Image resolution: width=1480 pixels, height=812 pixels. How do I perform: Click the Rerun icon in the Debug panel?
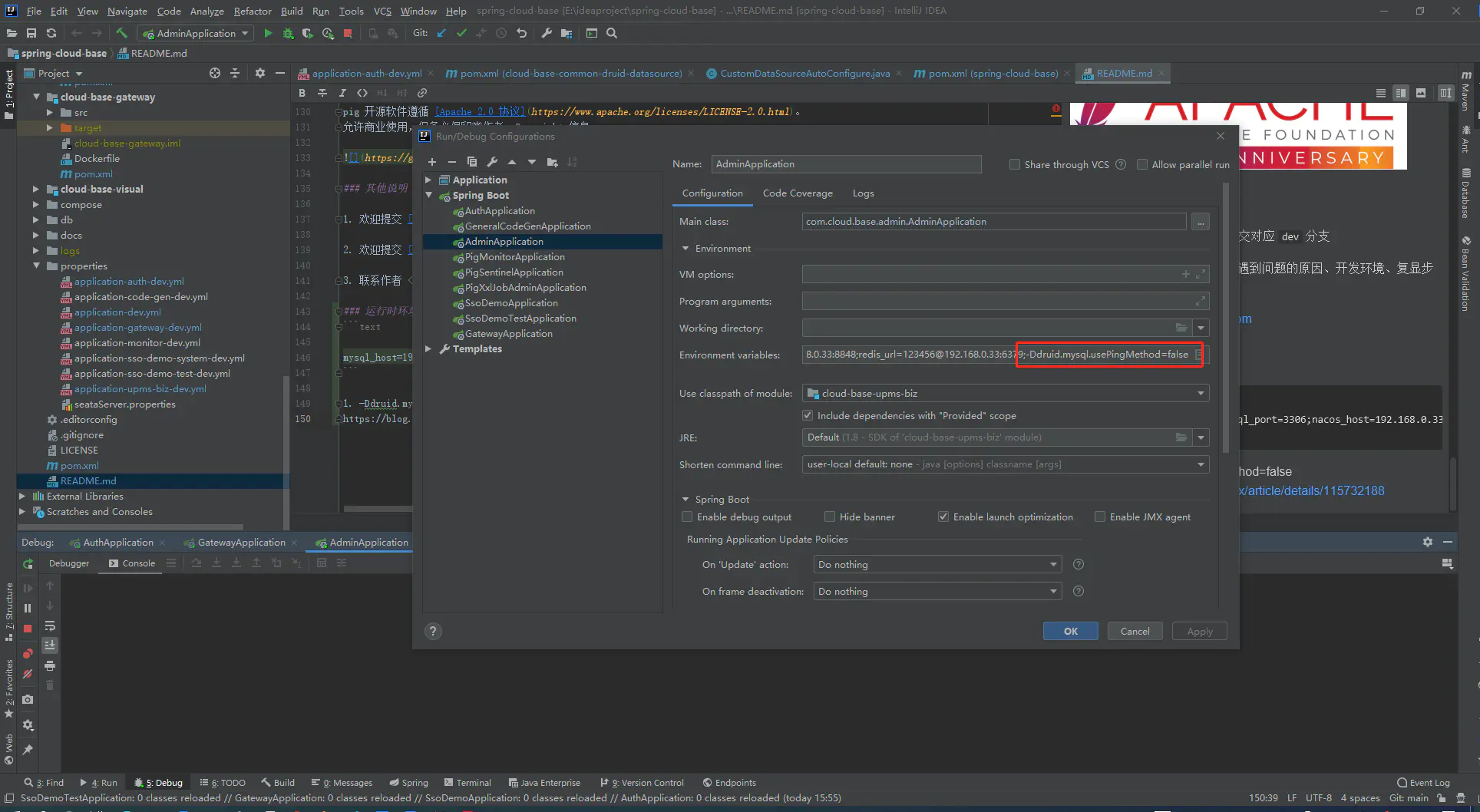[x=28, y=564]
